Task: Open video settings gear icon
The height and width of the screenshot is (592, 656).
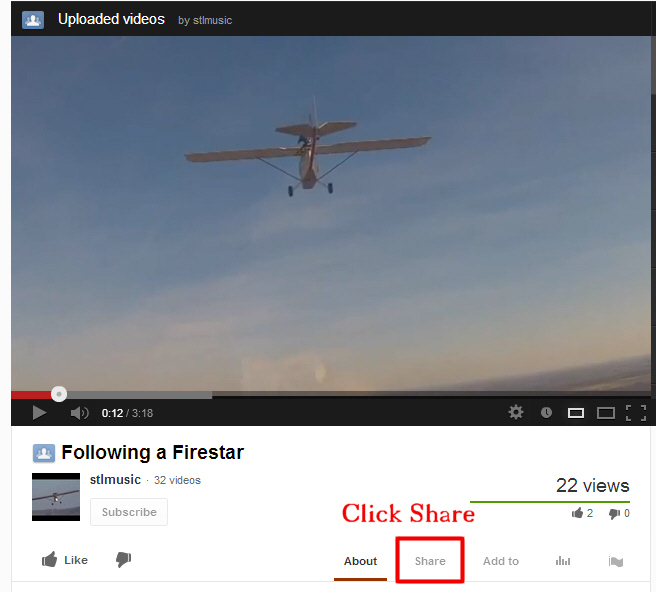Action: pos(515,412)
